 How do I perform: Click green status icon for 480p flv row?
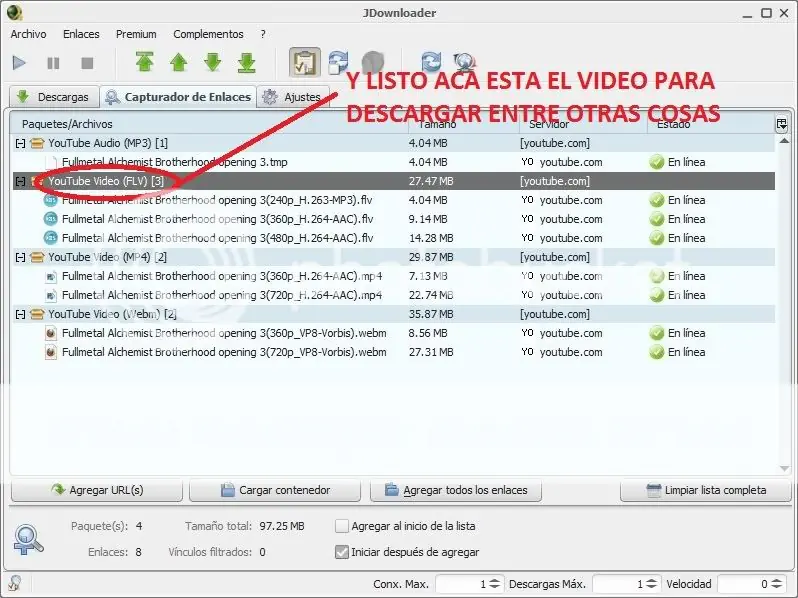point(657,238)
